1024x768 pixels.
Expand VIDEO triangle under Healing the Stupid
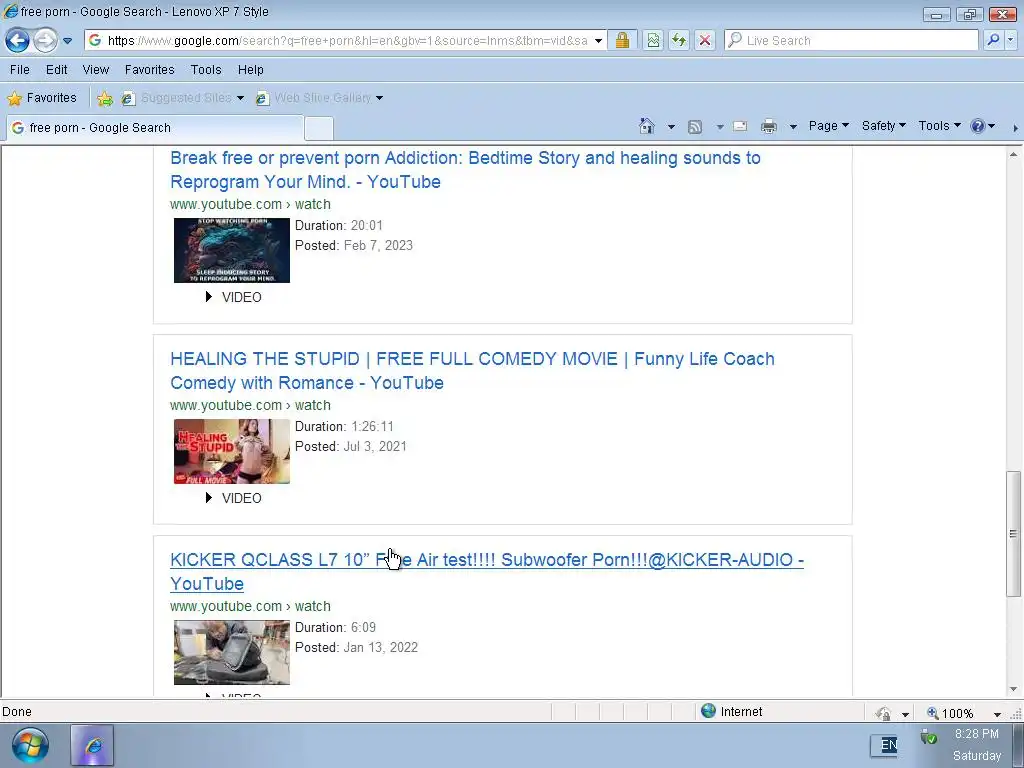[x=209, y=498]
